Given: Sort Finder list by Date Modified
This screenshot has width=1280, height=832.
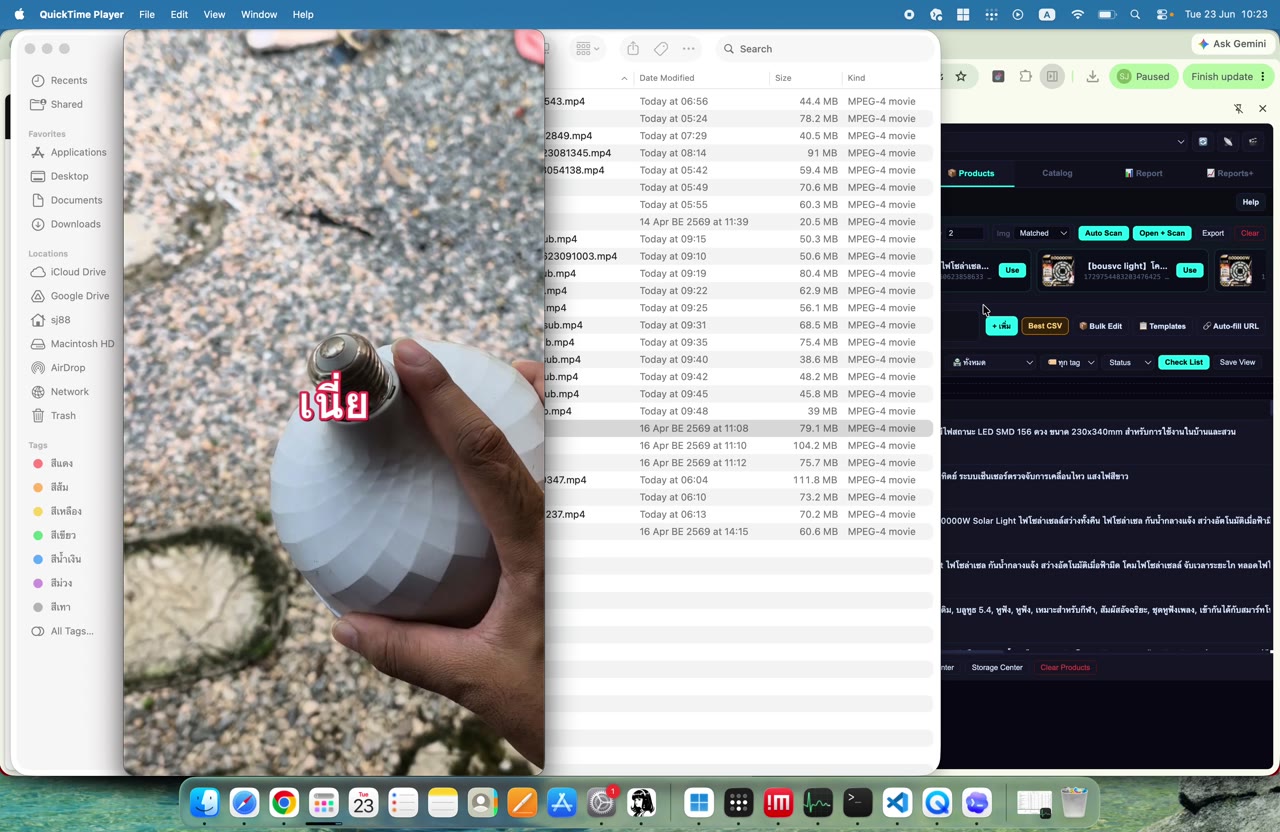Looking at the screenshot, I should click(x=666, y=78).
